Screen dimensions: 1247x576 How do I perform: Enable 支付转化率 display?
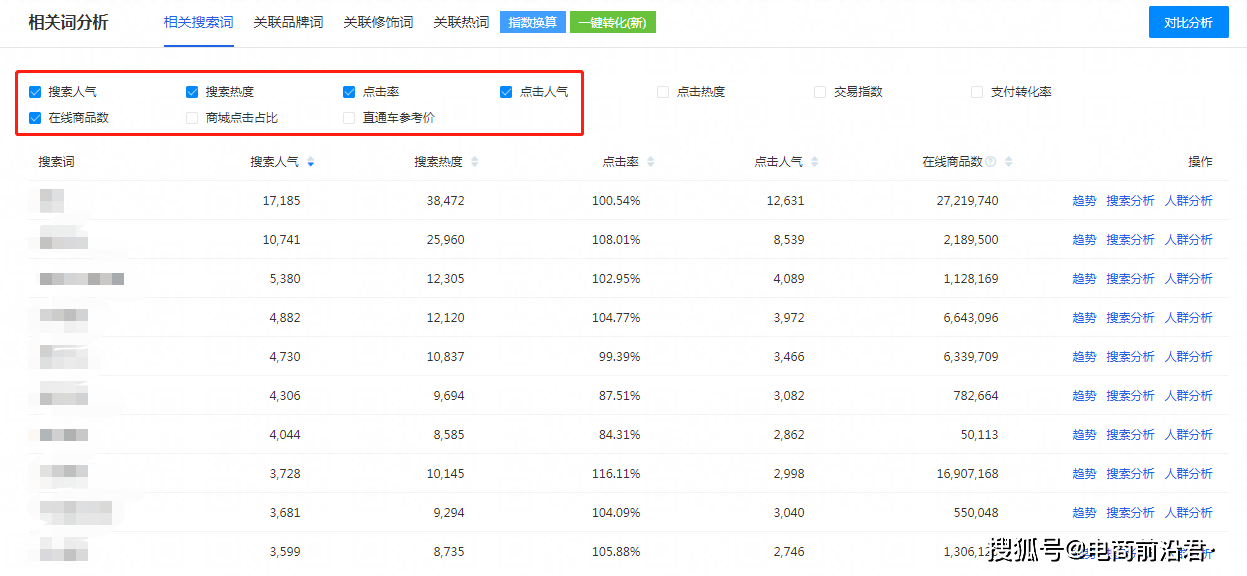pyautogui.click(x=976, y=91)
